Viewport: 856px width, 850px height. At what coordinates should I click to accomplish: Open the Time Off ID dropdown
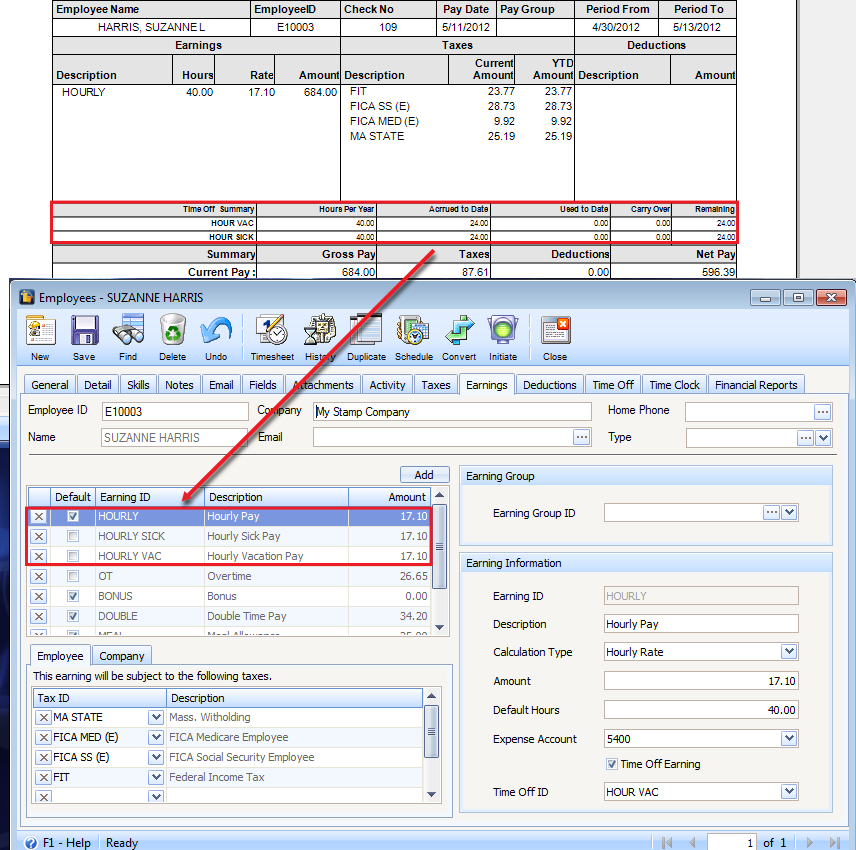point(789,791)
